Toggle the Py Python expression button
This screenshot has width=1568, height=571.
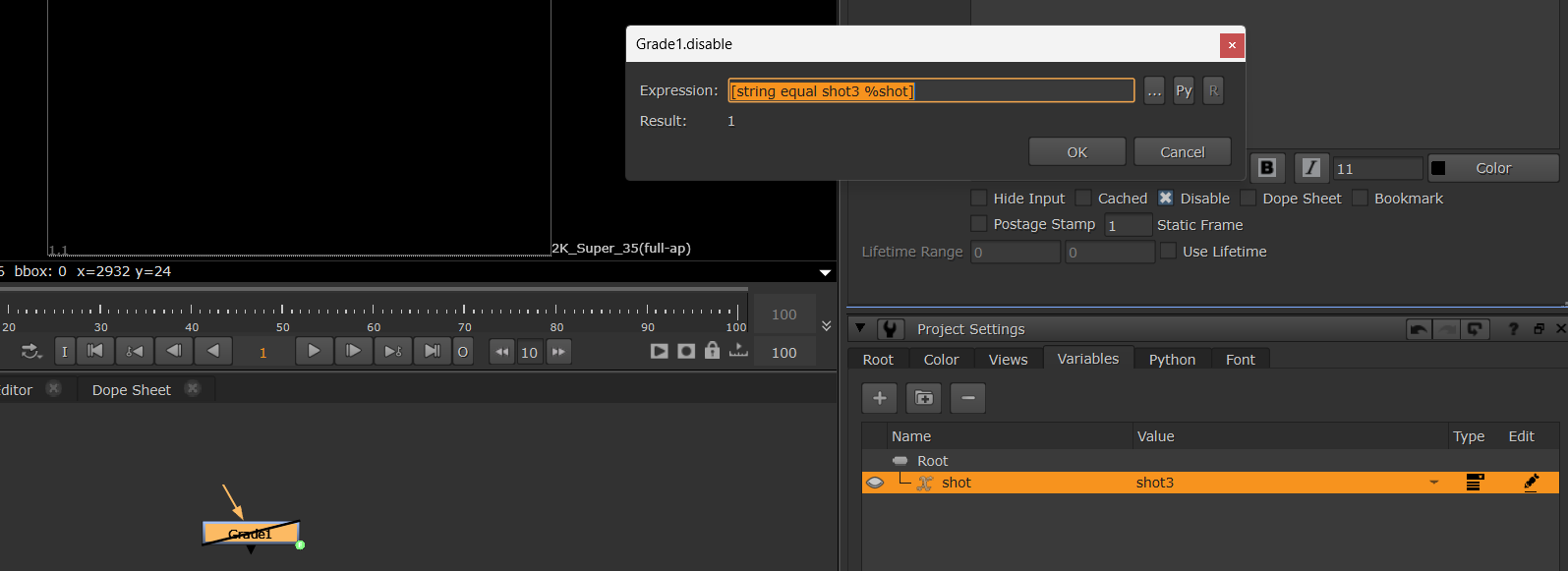1184,90
